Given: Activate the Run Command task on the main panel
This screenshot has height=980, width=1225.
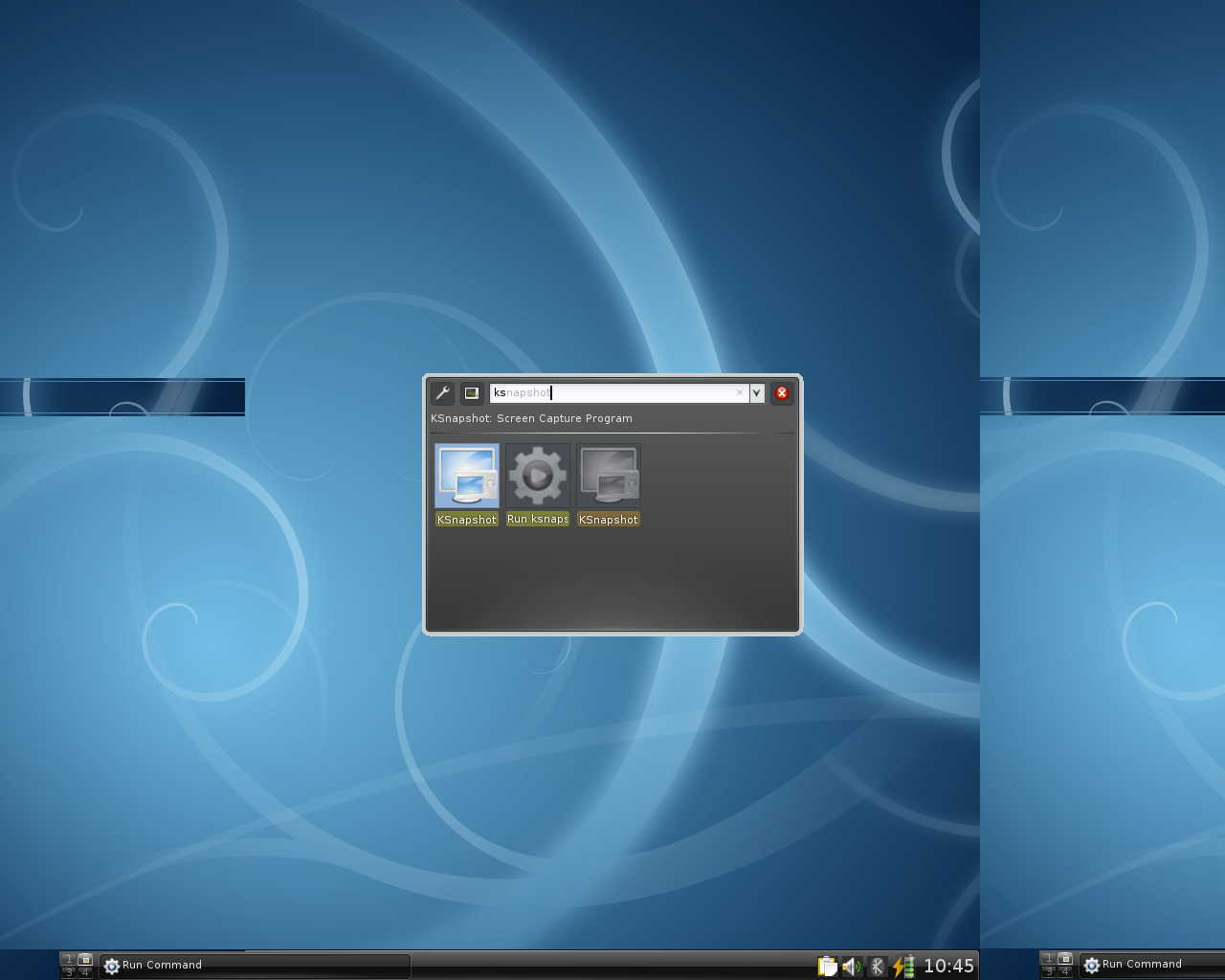Looking at the screenshot, I should pos(255,966).
